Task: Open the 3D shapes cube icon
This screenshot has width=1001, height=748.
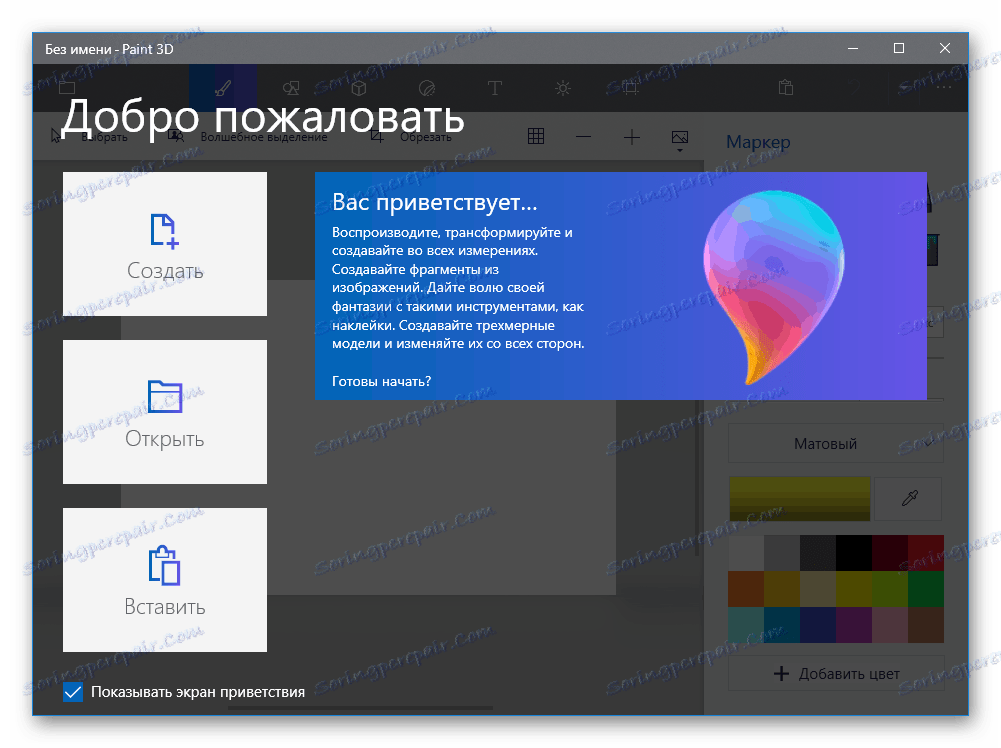Action: click(x=359, y=87)
